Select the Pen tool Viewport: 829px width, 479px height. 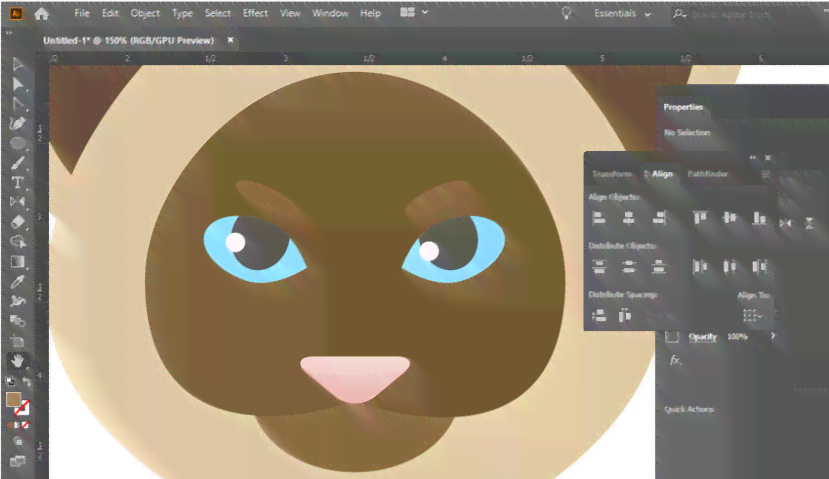(x=17, y=123)
